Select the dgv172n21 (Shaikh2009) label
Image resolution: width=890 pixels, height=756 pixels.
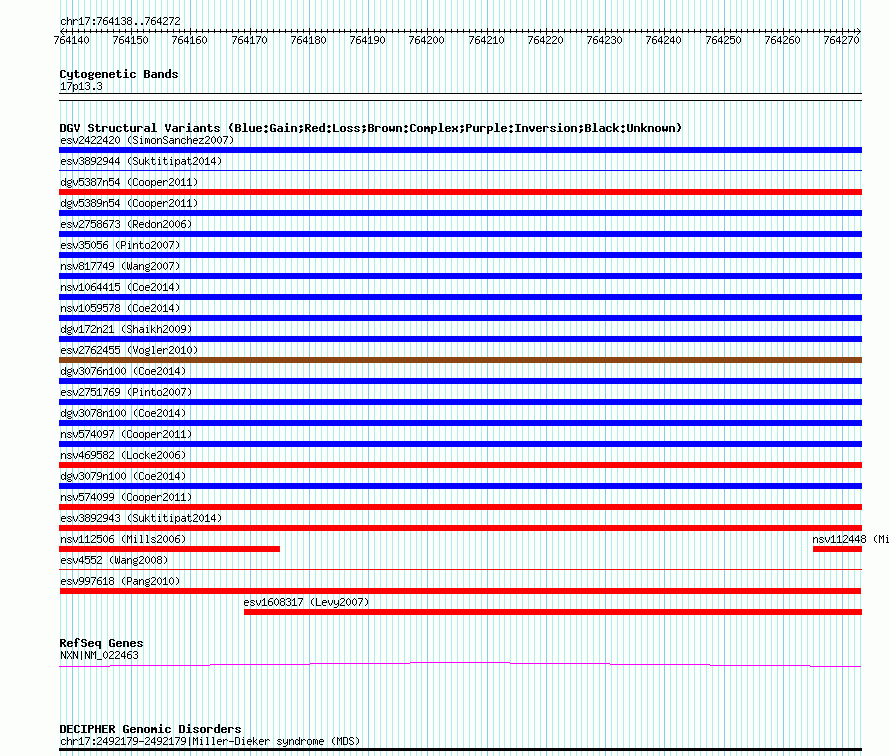[x=126, y=329]
